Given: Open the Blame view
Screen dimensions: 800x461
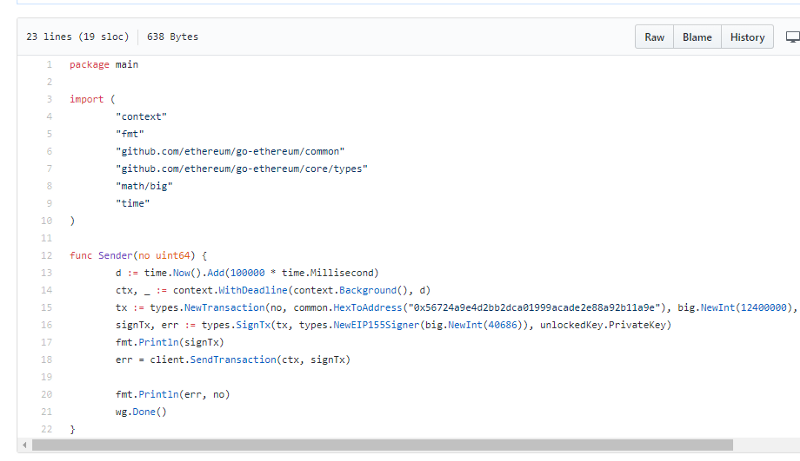Looking at the screenshot, I should tap(697, 37).
